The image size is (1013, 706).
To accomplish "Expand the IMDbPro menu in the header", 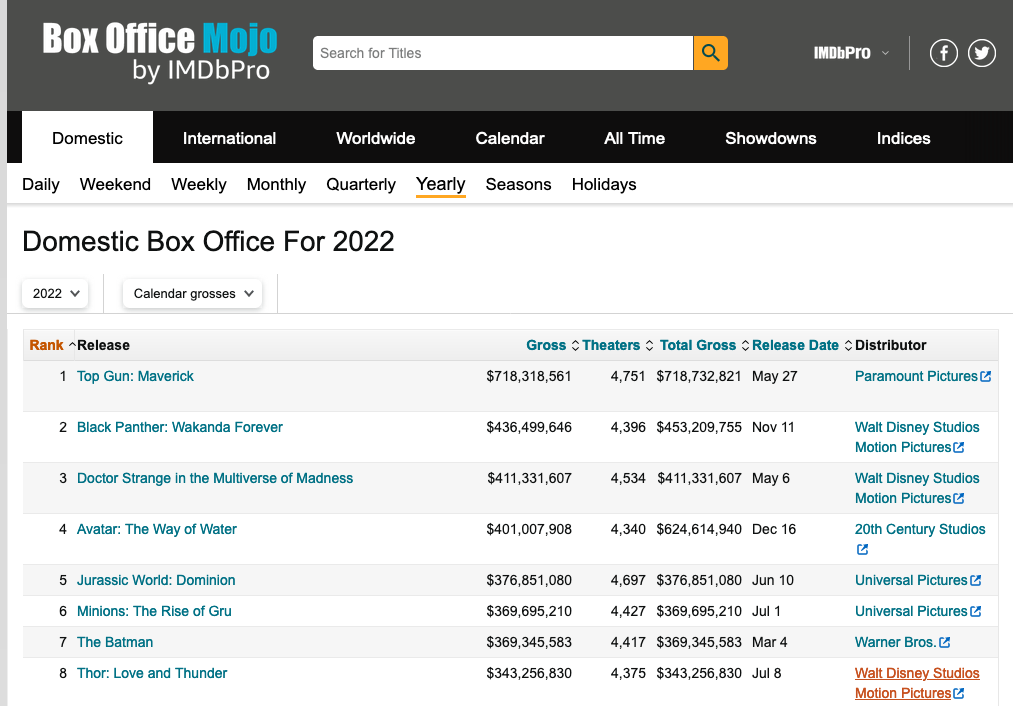I will coord(850,53).
